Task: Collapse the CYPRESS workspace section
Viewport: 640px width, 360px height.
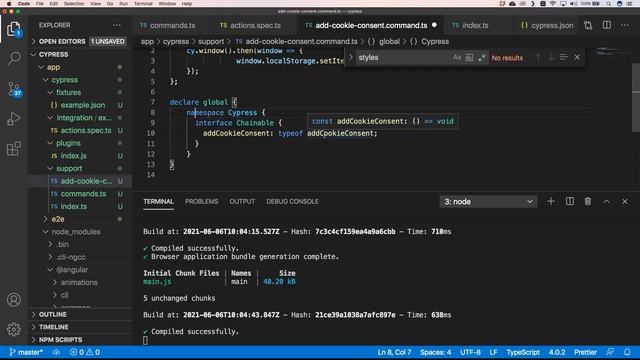Action: click(x=80, y=54)
